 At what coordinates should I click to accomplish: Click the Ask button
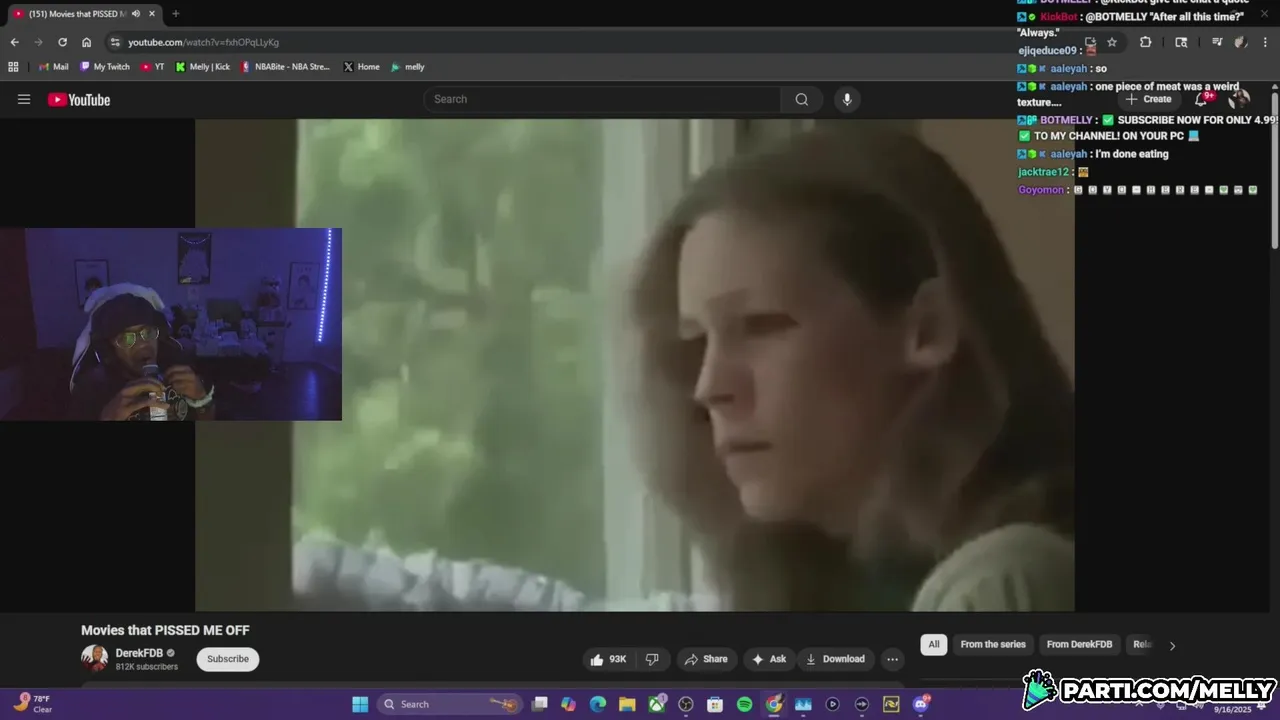pyautogui.click(x=769, y=659)
